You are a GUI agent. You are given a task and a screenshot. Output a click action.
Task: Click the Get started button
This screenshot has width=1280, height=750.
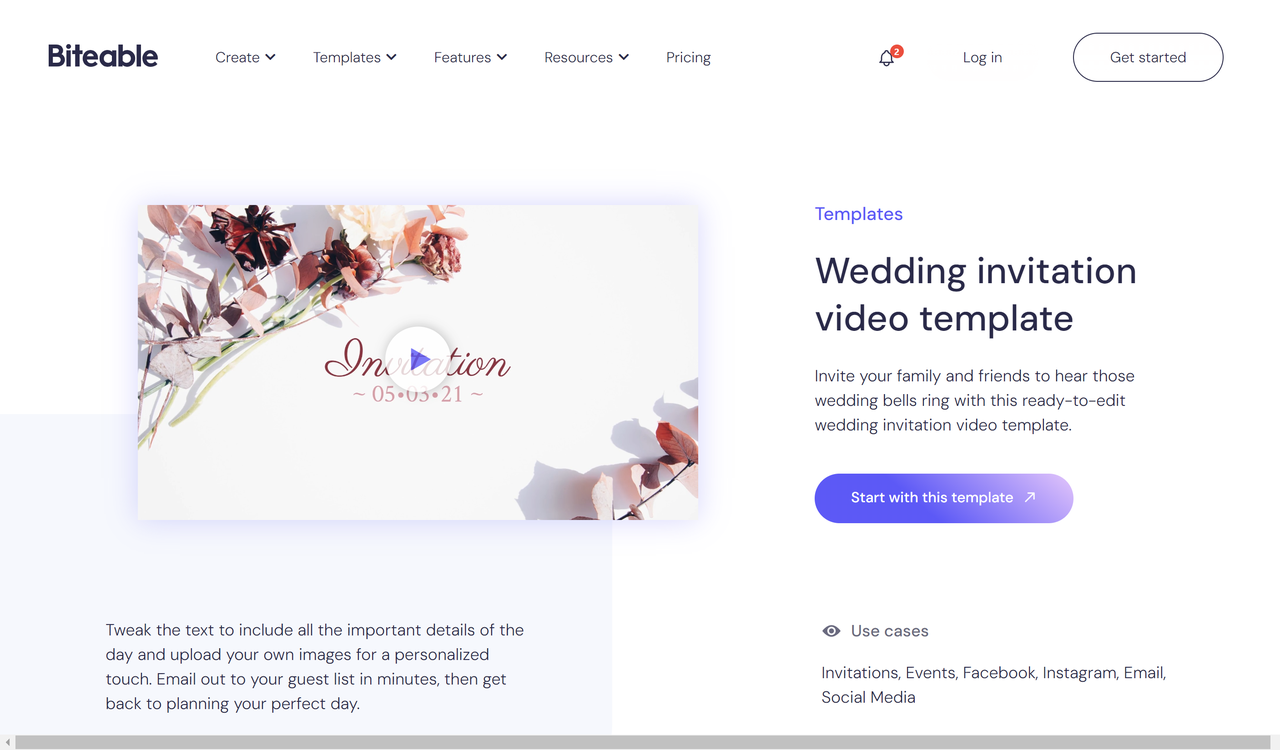[1147, 57]
